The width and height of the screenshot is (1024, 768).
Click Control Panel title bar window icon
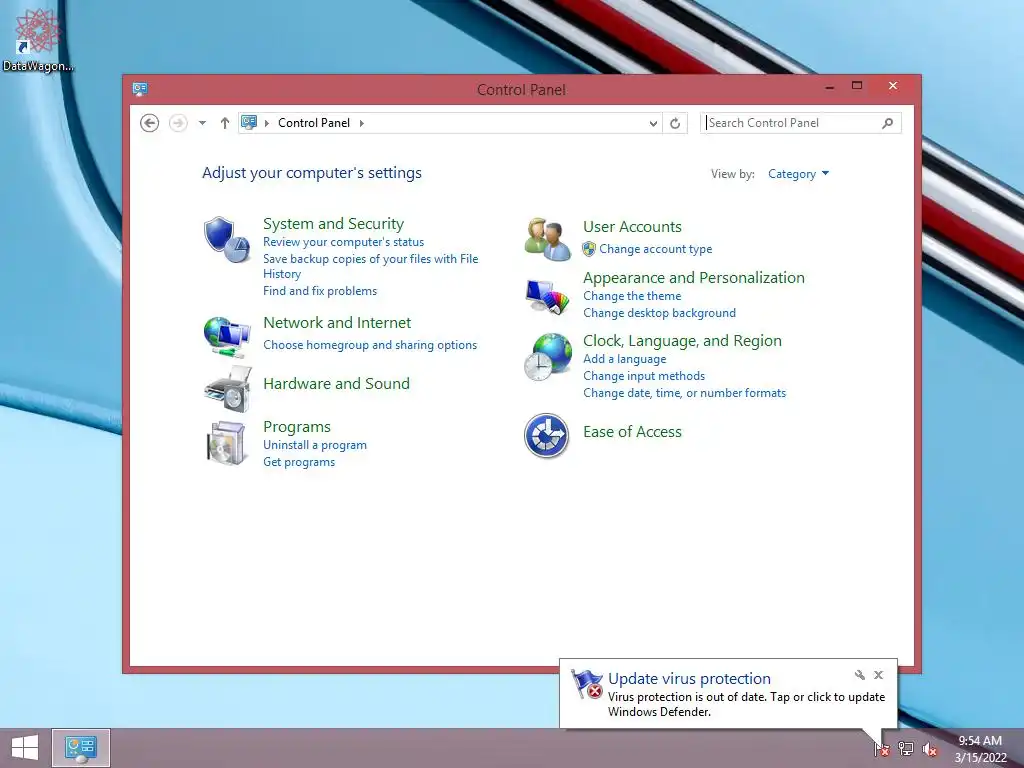click(x=140, y=89)
